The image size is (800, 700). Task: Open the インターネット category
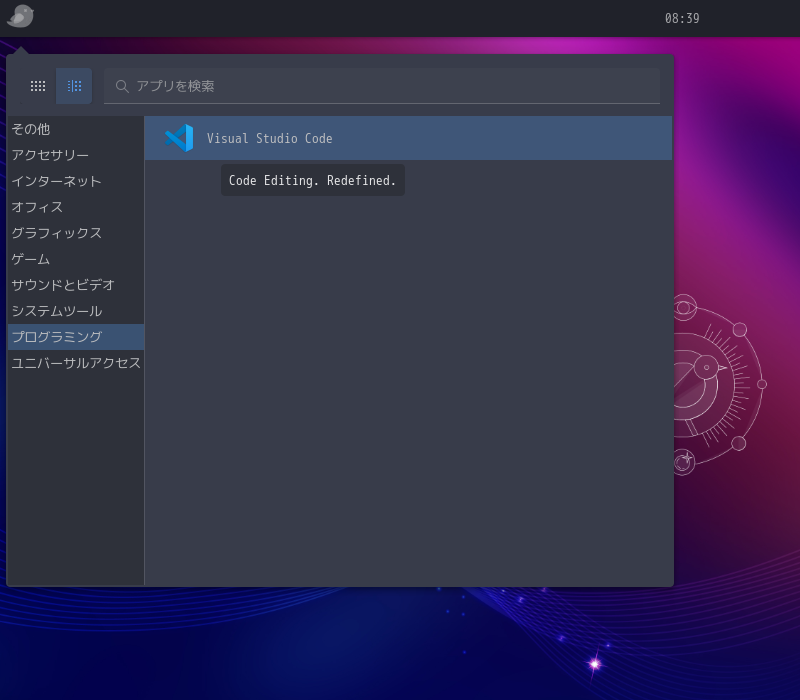click(76, 181)
